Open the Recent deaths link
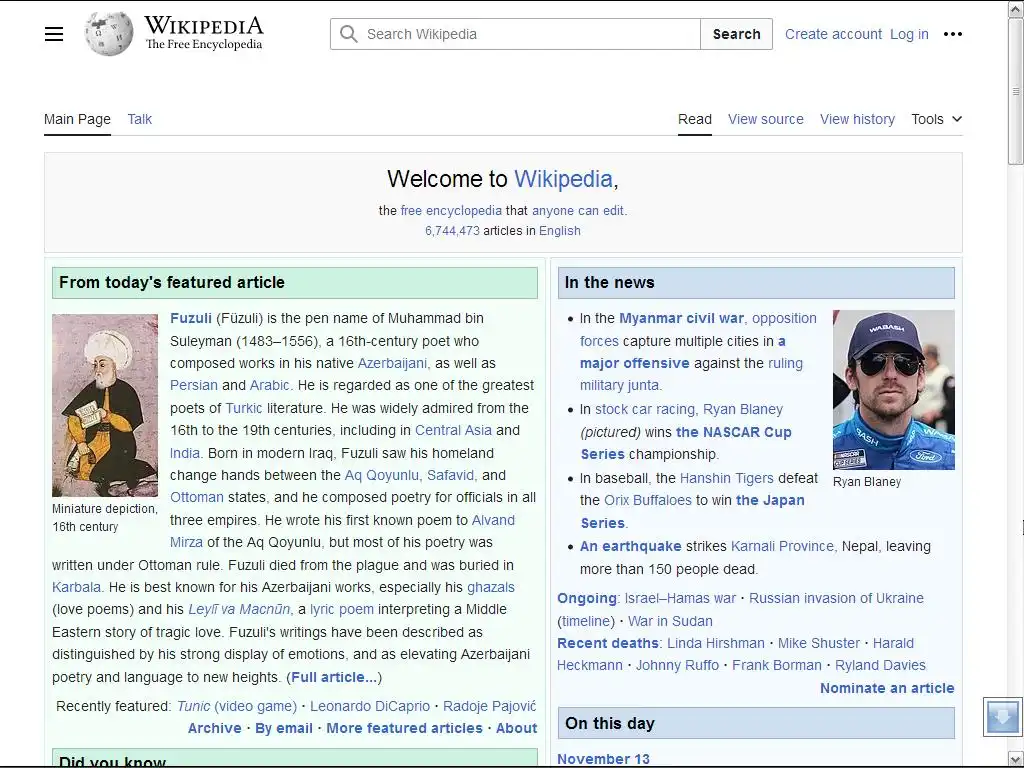Viewport: 1024px width, 768px height. click(x=607, y=643)
